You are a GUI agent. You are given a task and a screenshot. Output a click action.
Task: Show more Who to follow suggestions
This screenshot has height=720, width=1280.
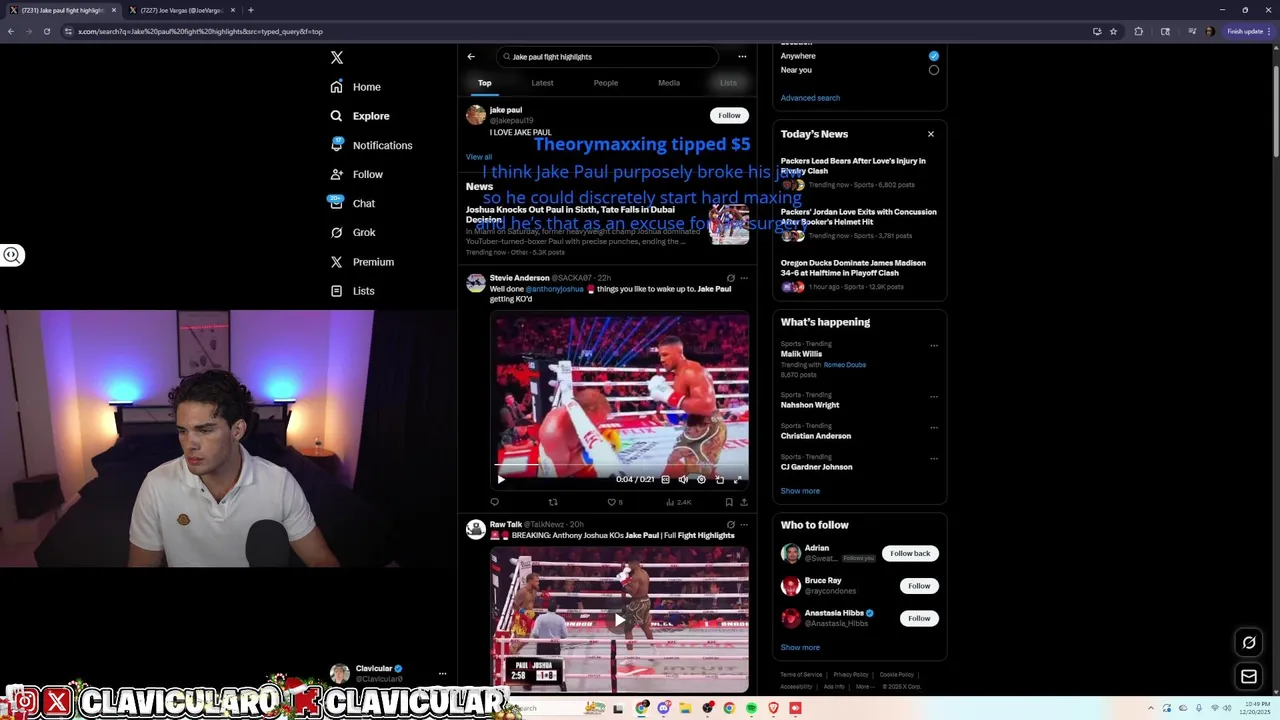800,647
